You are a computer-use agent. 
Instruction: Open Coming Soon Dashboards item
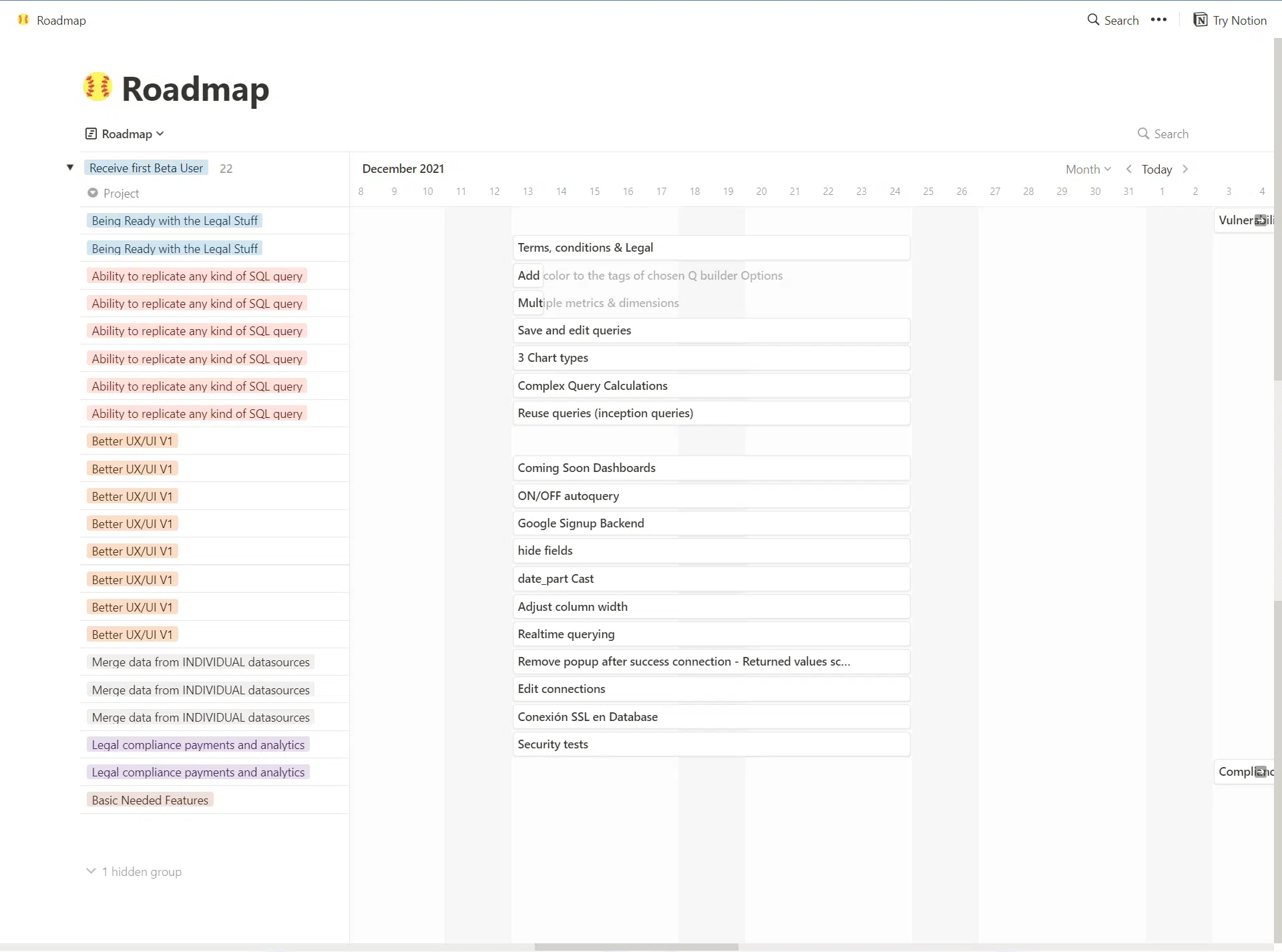711,468
